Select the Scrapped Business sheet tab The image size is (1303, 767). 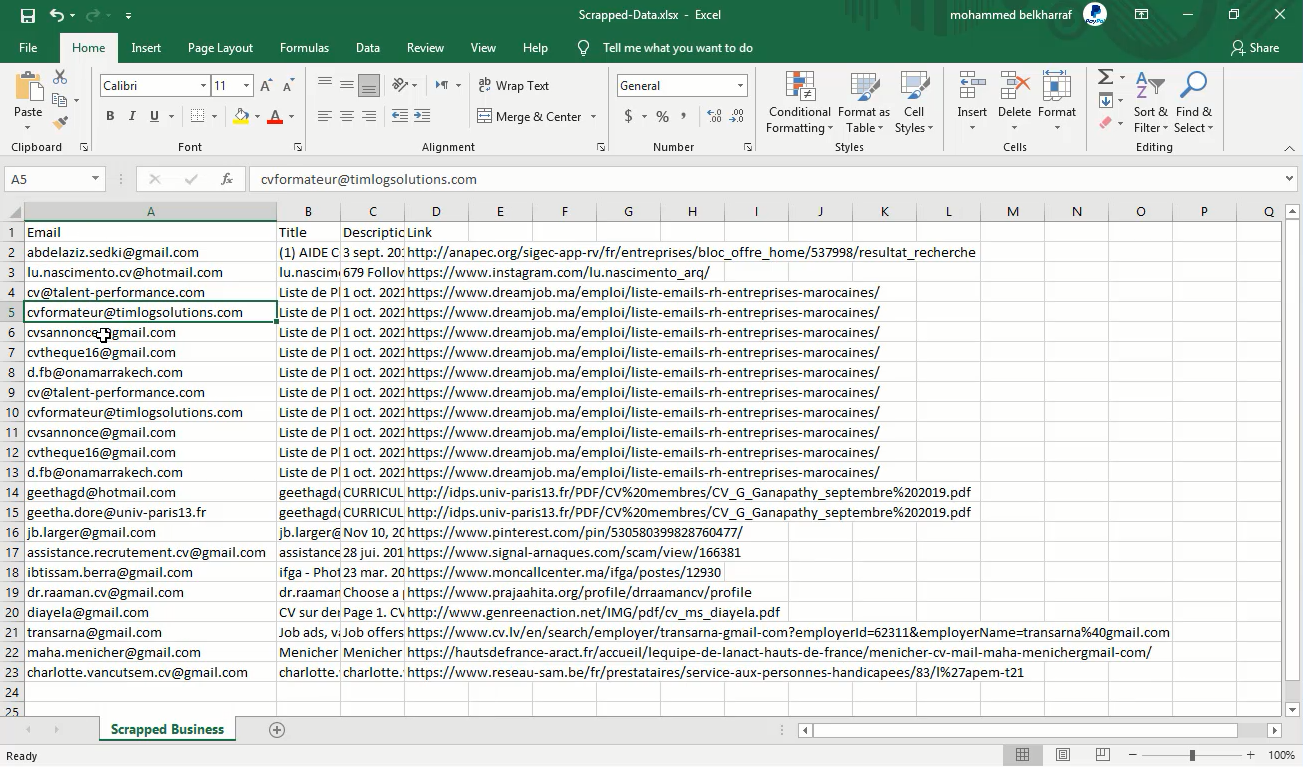click(167, 730)
